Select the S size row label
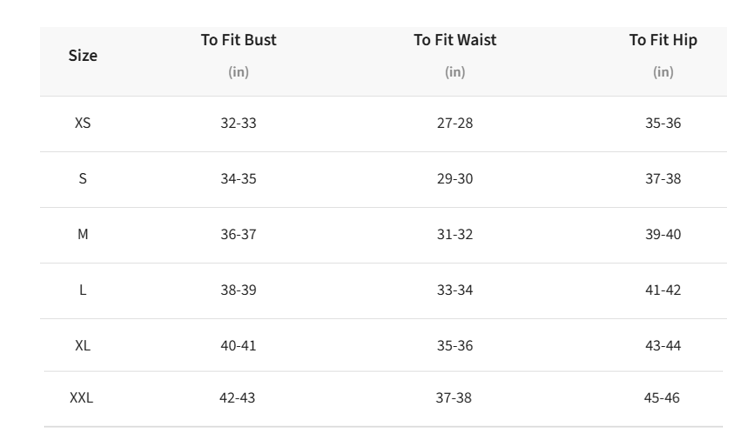Screen dimensions: 748x445 pyautogui.click(x=83, y=179)
